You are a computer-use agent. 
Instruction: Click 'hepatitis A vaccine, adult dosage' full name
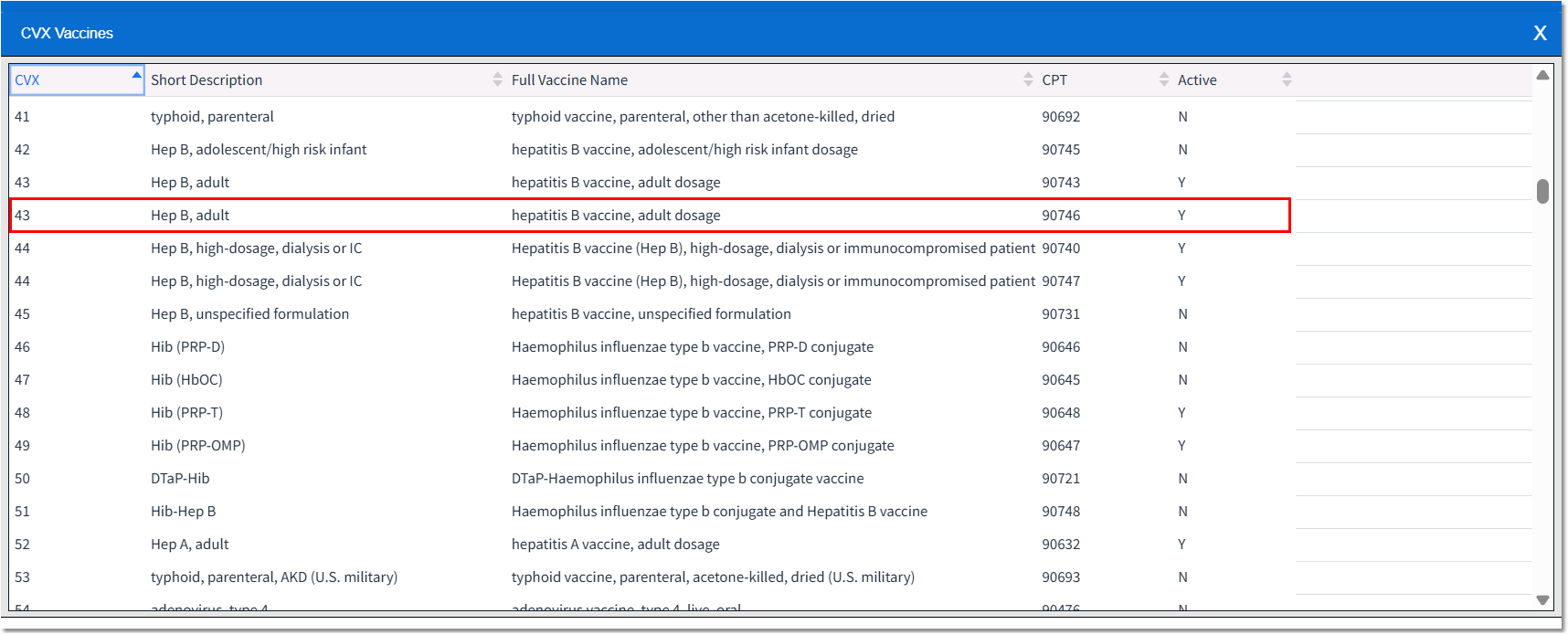(616, 544)
